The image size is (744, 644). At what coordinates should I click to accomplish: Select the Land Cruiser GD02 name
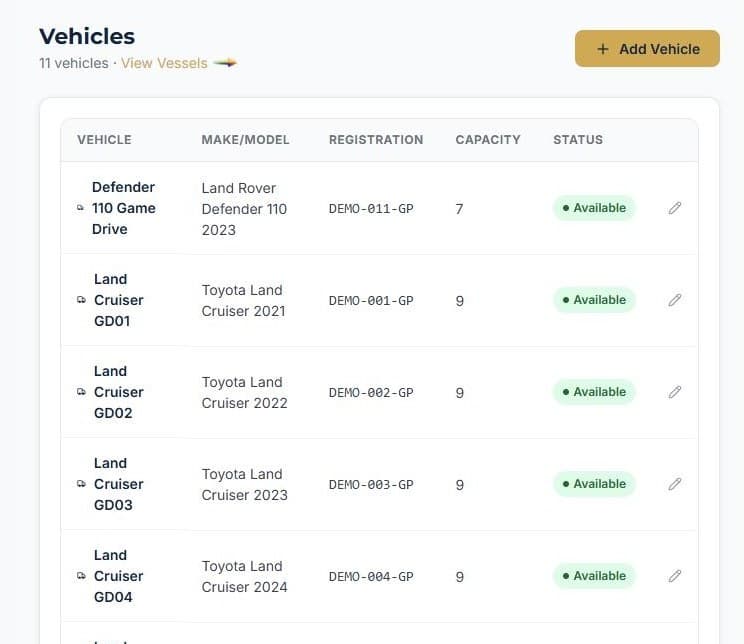point(119,392)
